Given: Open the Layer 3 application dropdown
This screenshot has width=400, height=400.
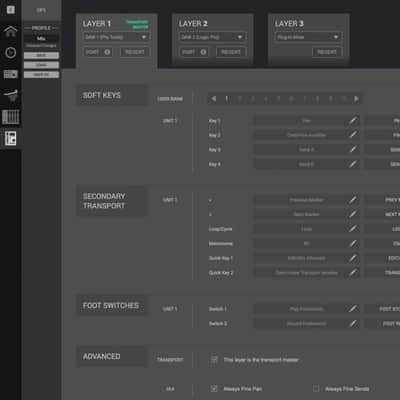Looking at the screenshot, I should pos(308,37).
